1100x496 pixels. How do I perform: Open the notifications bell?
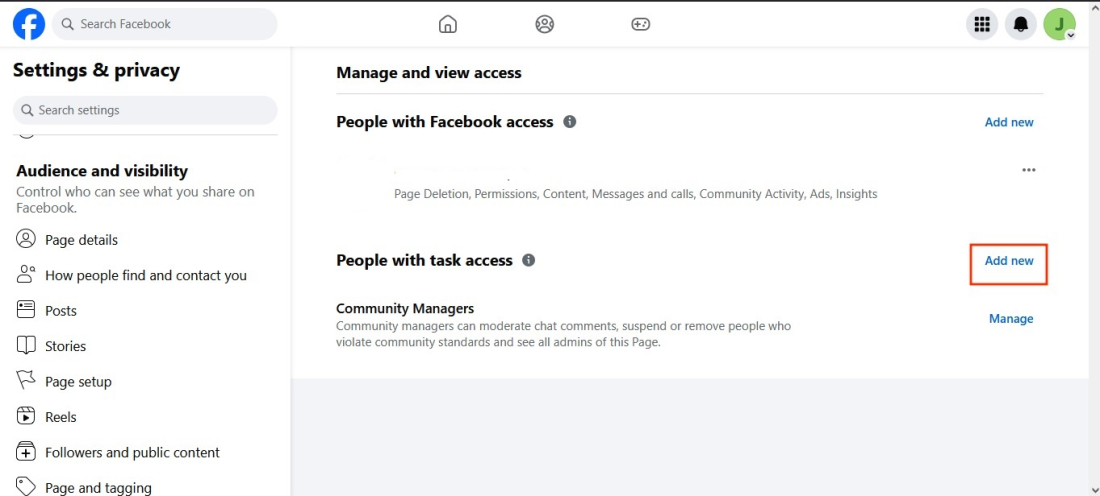pyautogui.click(x=1021, y=24)
